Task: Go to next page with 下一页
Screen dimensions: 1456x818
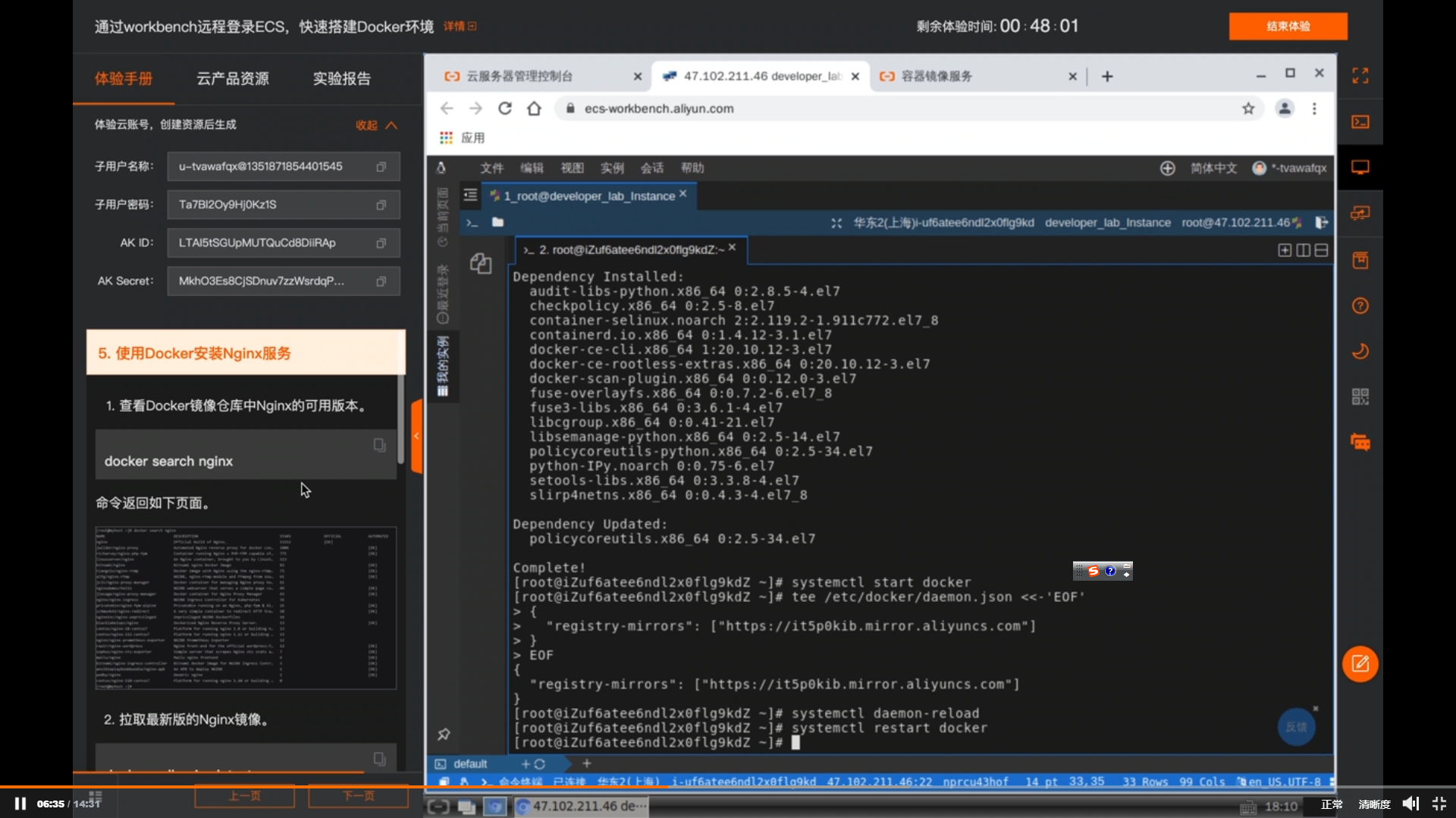Action: (358, 796)
